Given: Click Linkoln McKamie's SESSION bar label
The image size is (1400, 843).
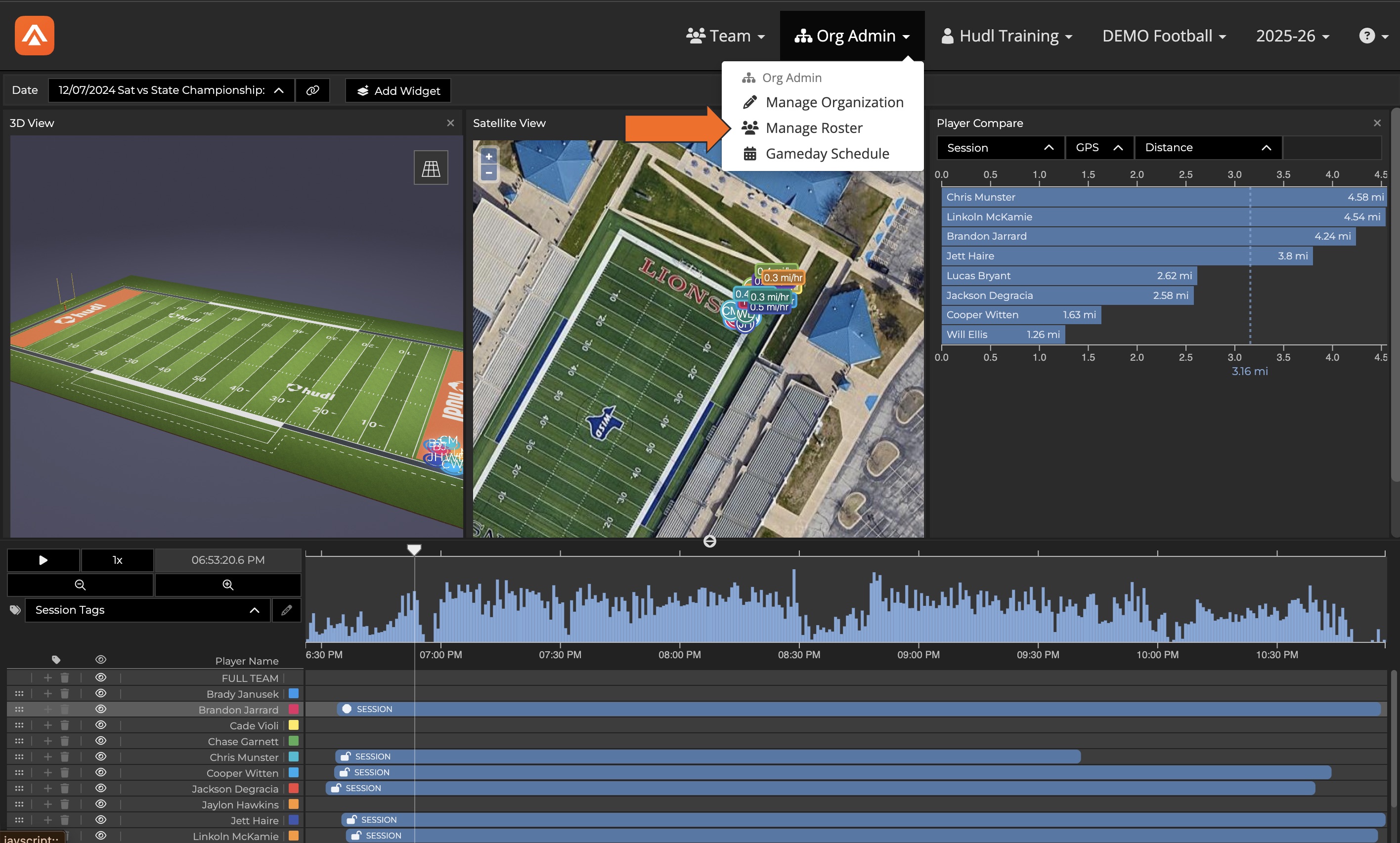Looking at the screenshot, I should coord(384,836).
